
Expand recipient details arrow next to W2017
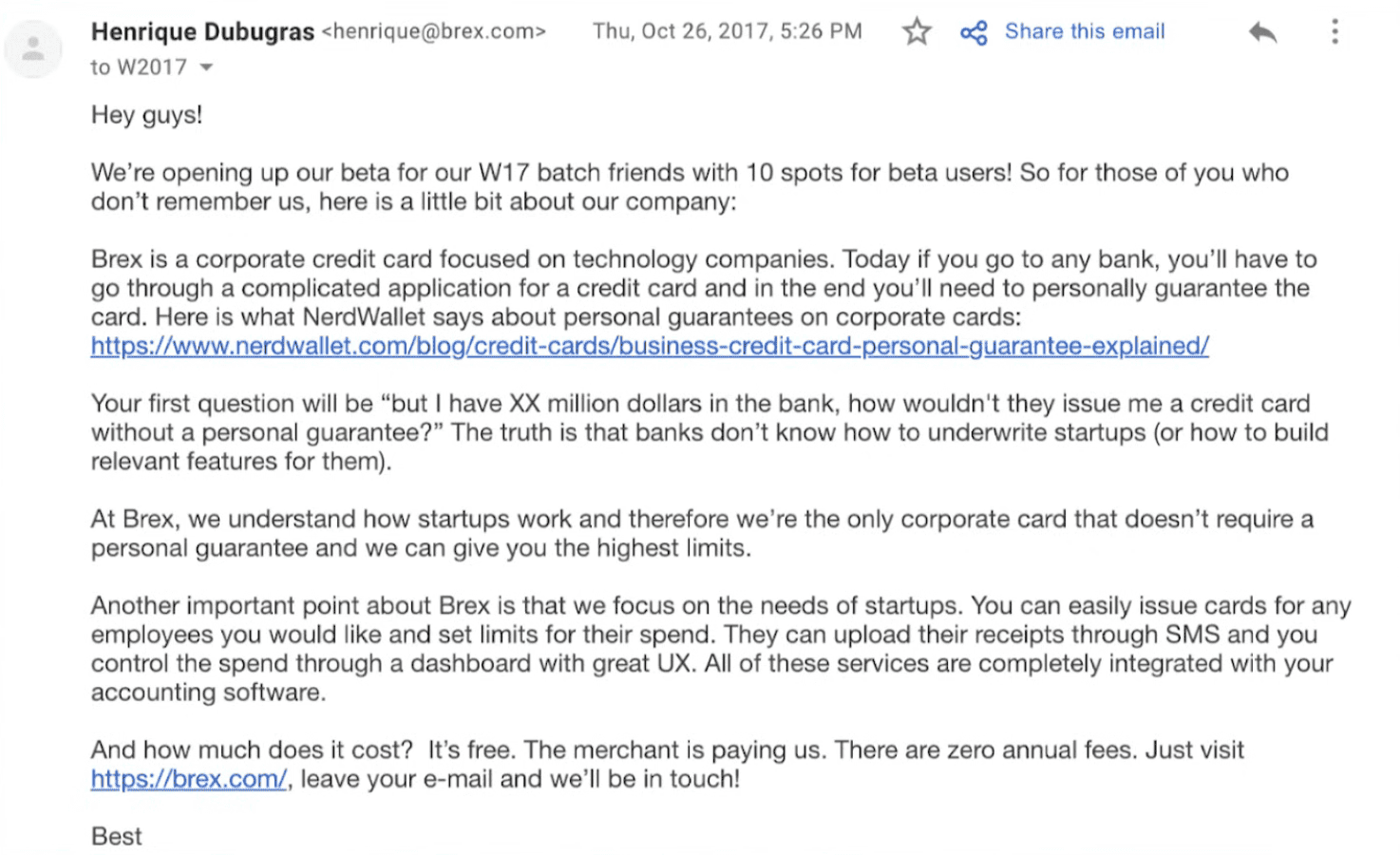(x=207, y=67)
